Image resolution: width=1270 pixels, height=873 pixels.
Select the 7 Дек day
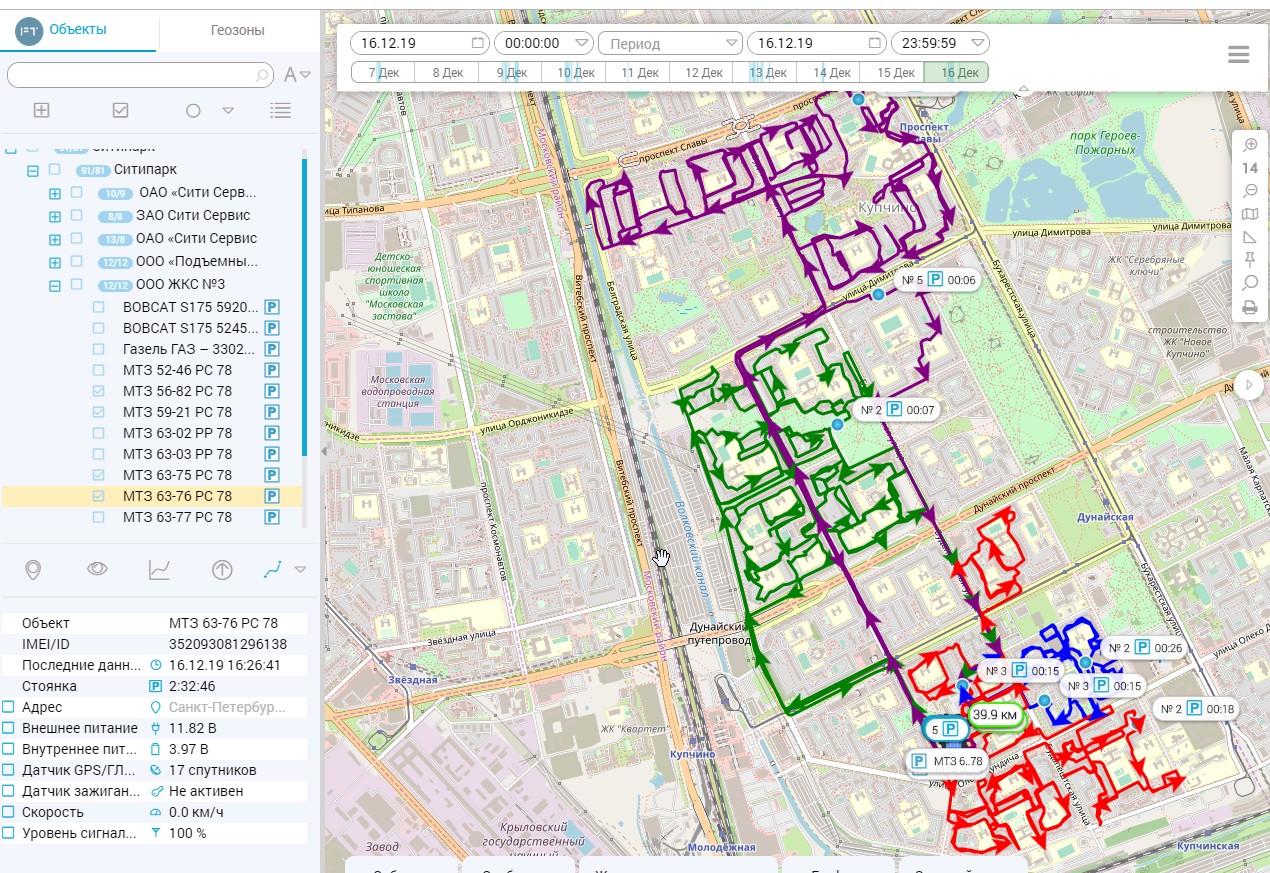pyautogui.click(x=386, y=72)
